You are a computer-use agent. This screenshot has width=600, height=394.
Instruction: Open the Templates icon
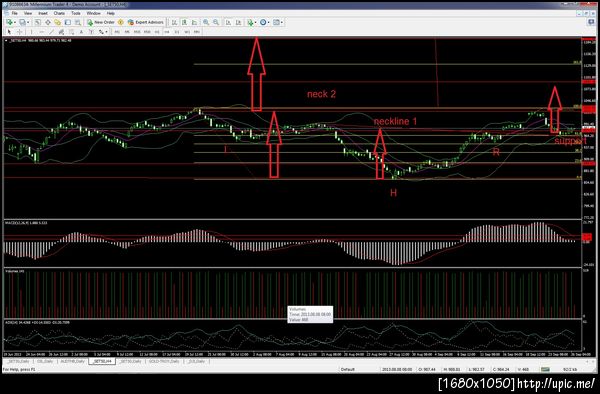pos(276,22)
